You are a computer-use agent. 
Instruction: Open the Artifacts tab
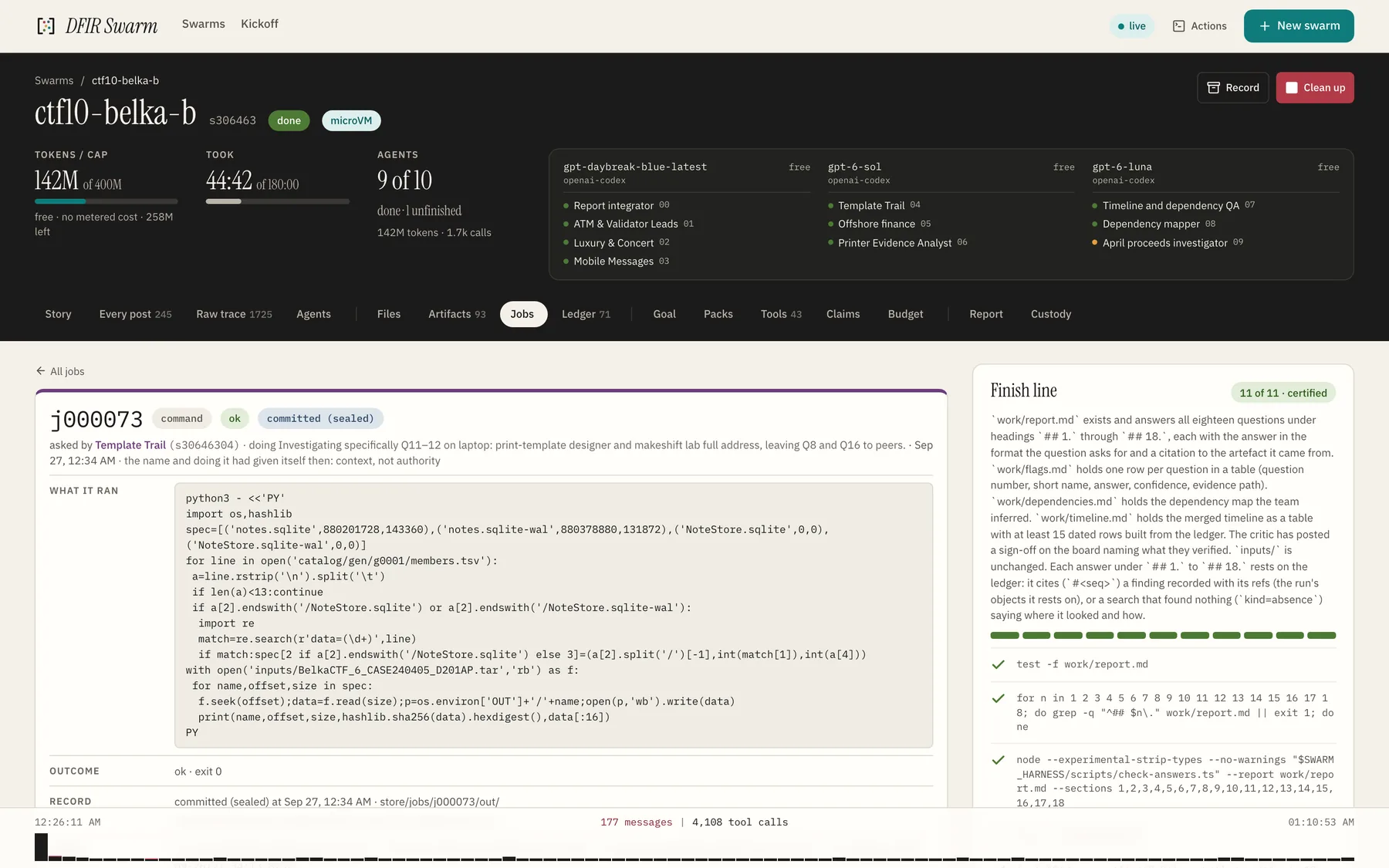457,314
